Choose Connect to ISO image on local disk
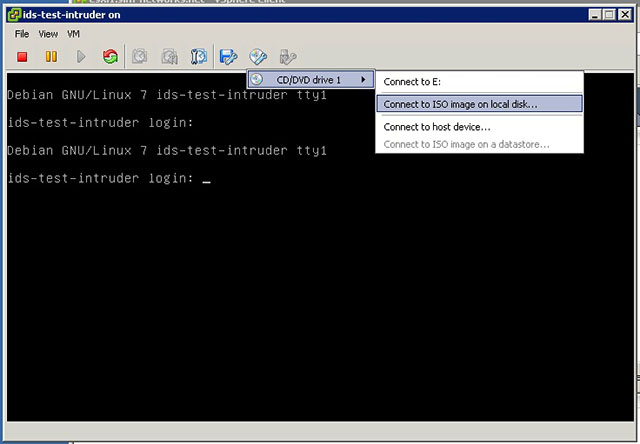This screenshot has height=444, width=640. click(480, 104)
